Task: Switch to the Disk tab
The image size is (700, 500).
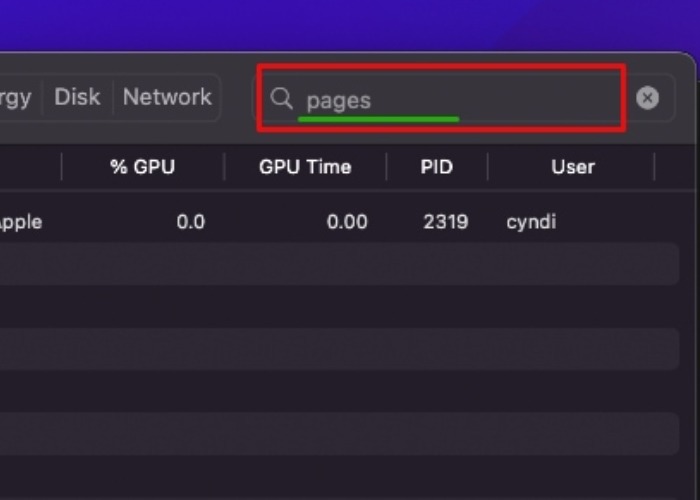Action: pyautogui.click(x=77, y=97)
